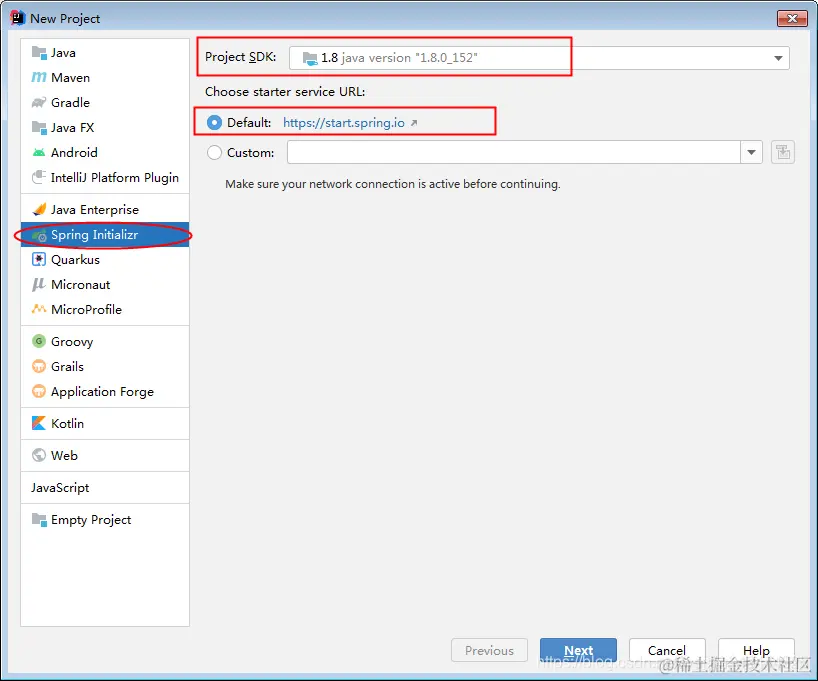This screenshot has height=681, width=818.
Task: Click the Groovy green circle icon
Action: coord(39,342)
